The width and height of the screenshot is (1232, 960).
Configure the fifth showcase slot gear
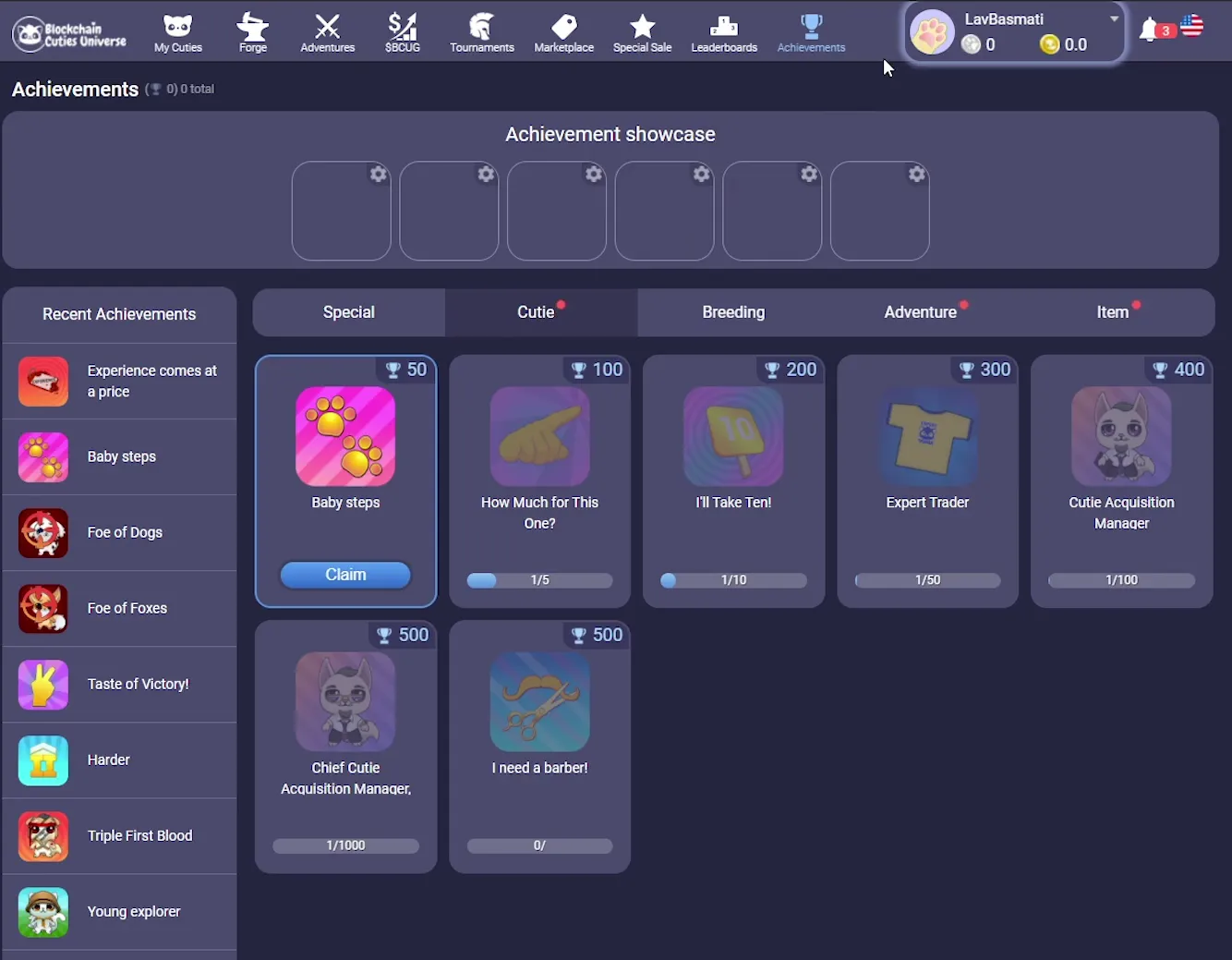coord(809,174)
